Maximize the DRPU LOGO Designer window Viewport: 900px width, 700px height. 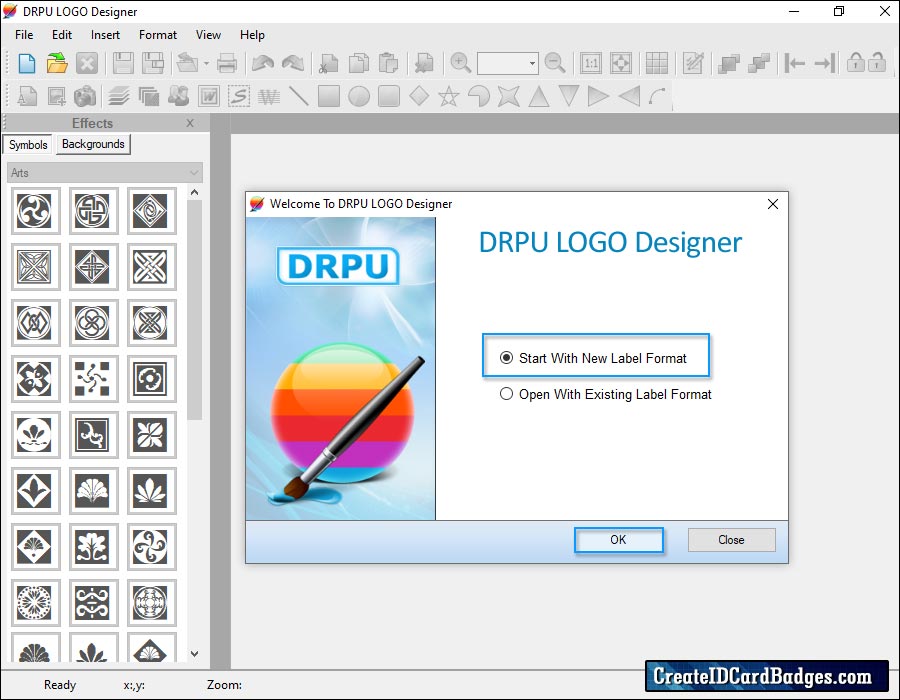pos(839,11)
